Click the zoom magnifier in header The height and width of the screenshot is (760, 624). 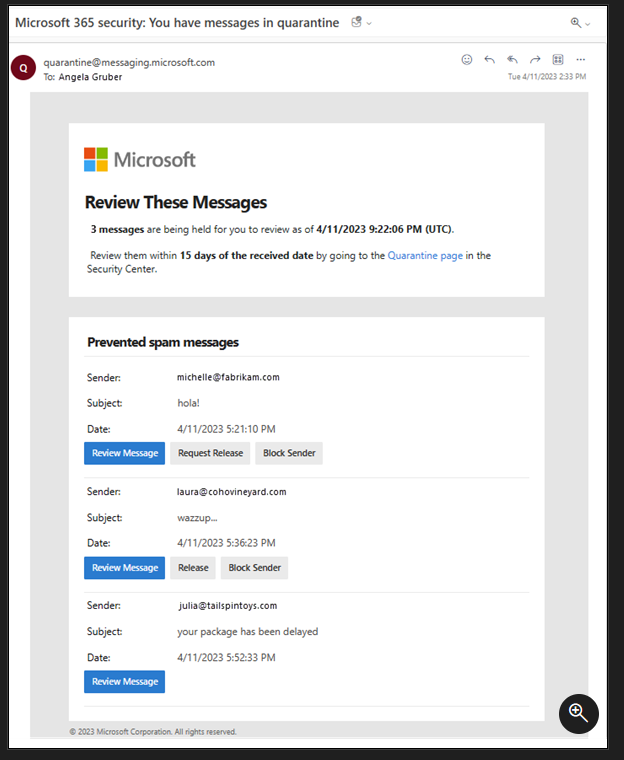(x=576, y=23)
